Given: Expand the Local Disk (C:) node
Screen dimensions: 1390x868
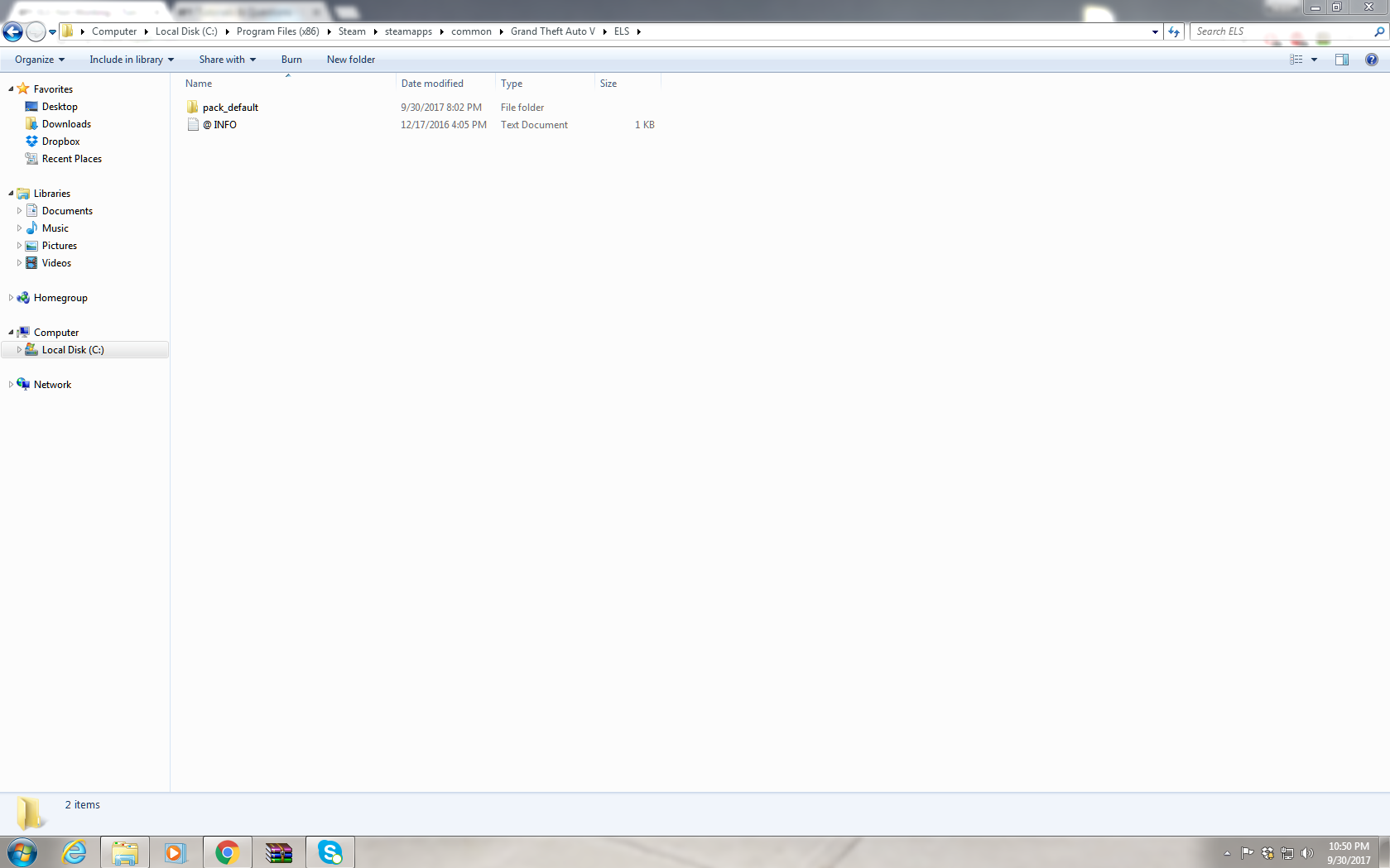Looking at the screenshot, I should (x=19, y=350).
